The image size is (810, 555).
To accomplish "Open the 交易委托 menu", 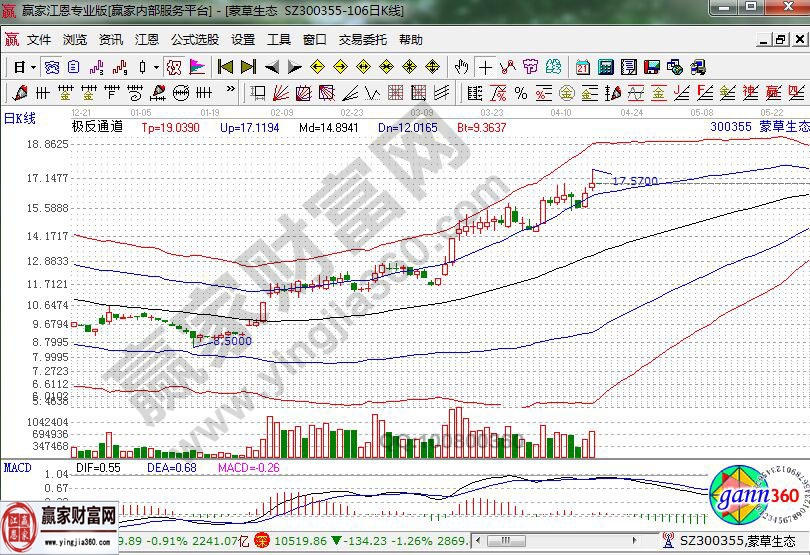I will pyautogui.click(x=362, y=40).
